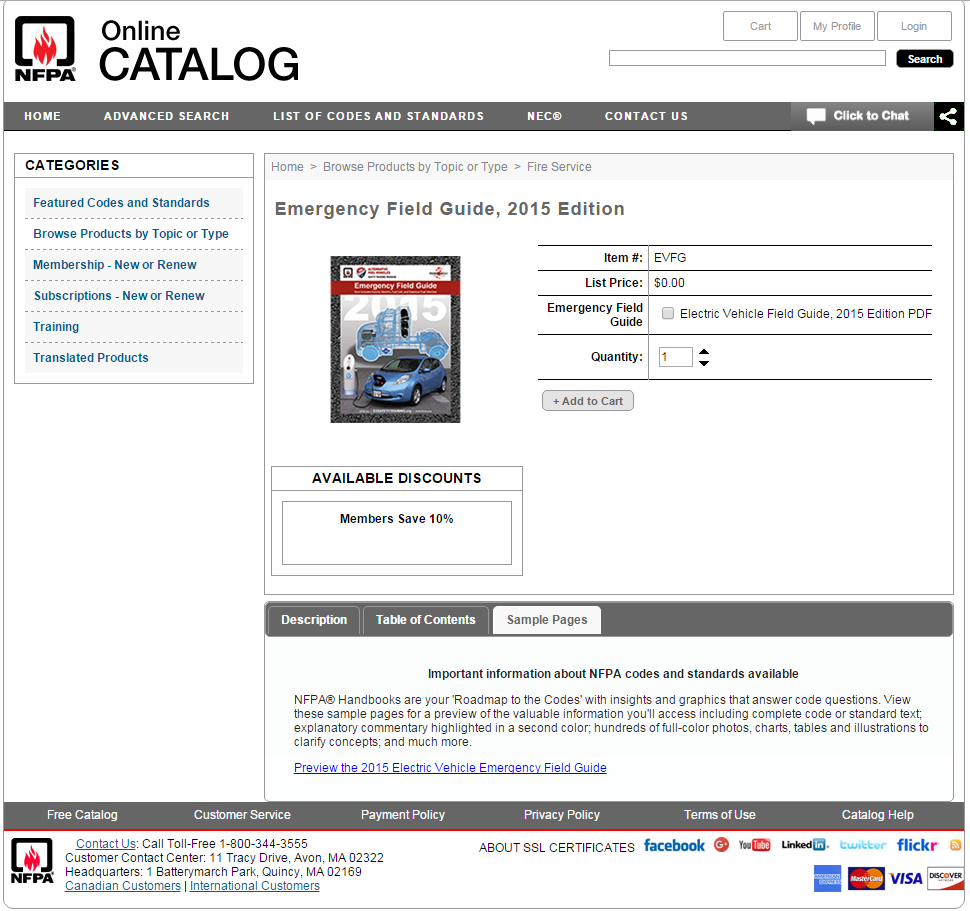Image resolution: width=970 pixels, height=911 pixels.
Task: Click the Twitter logo in footer
Action: click(862, 845)
